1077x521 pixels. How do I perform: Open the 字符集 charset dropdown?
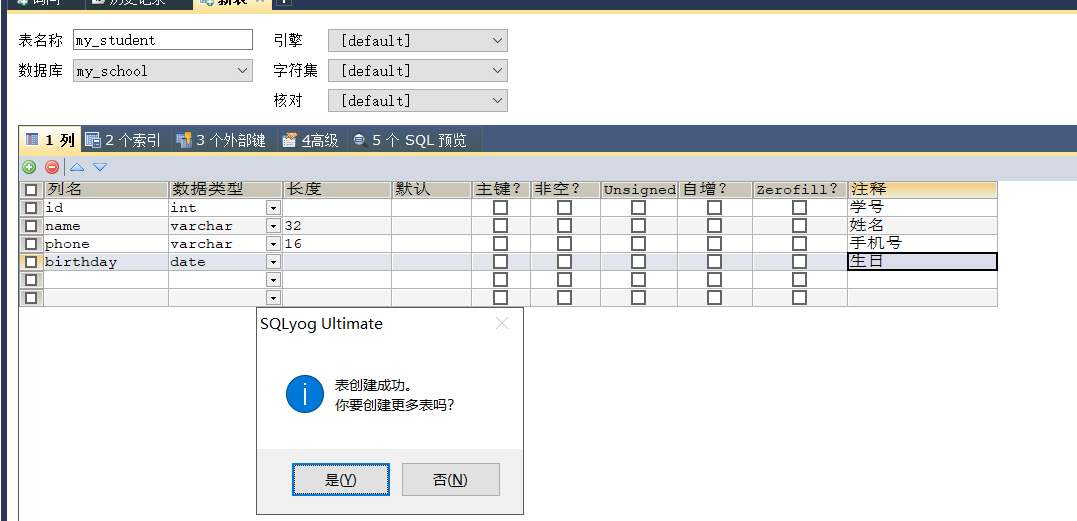pyautogui.click(x=418, y=71)
